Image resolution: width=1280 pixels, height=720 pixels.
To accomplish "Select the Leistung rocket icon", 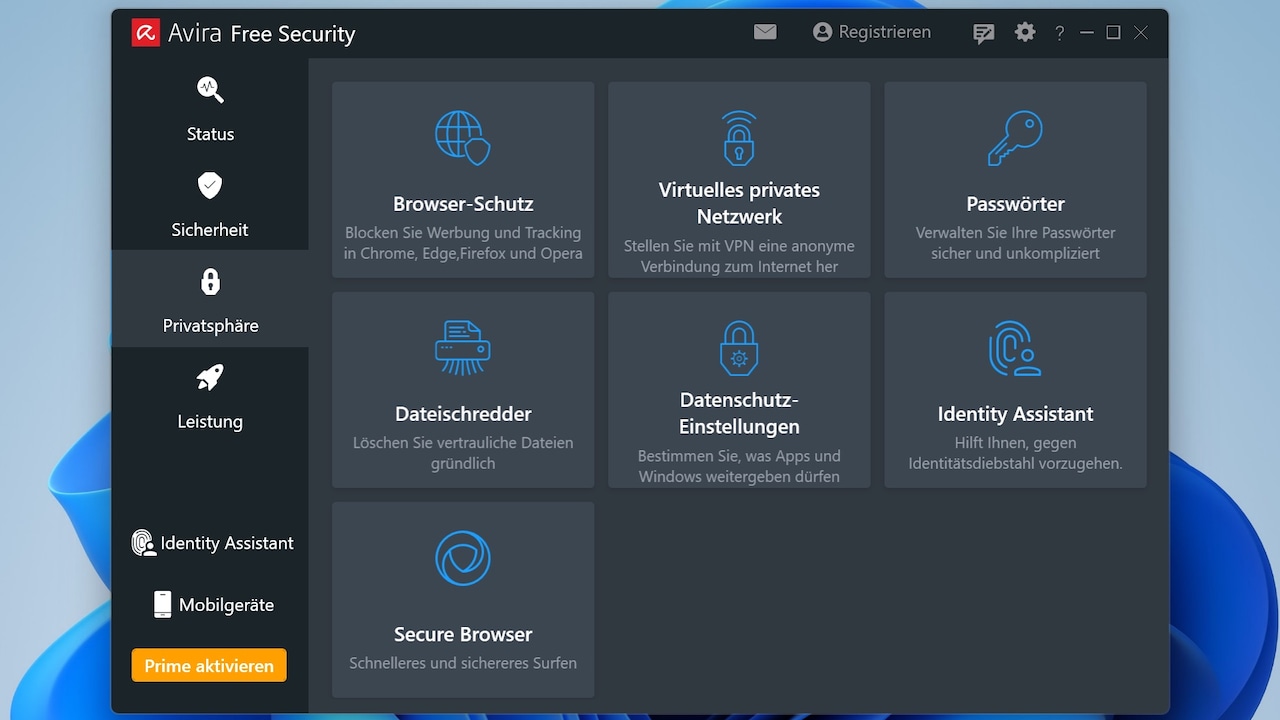I will pyautogui.click(x=210, y=377).
